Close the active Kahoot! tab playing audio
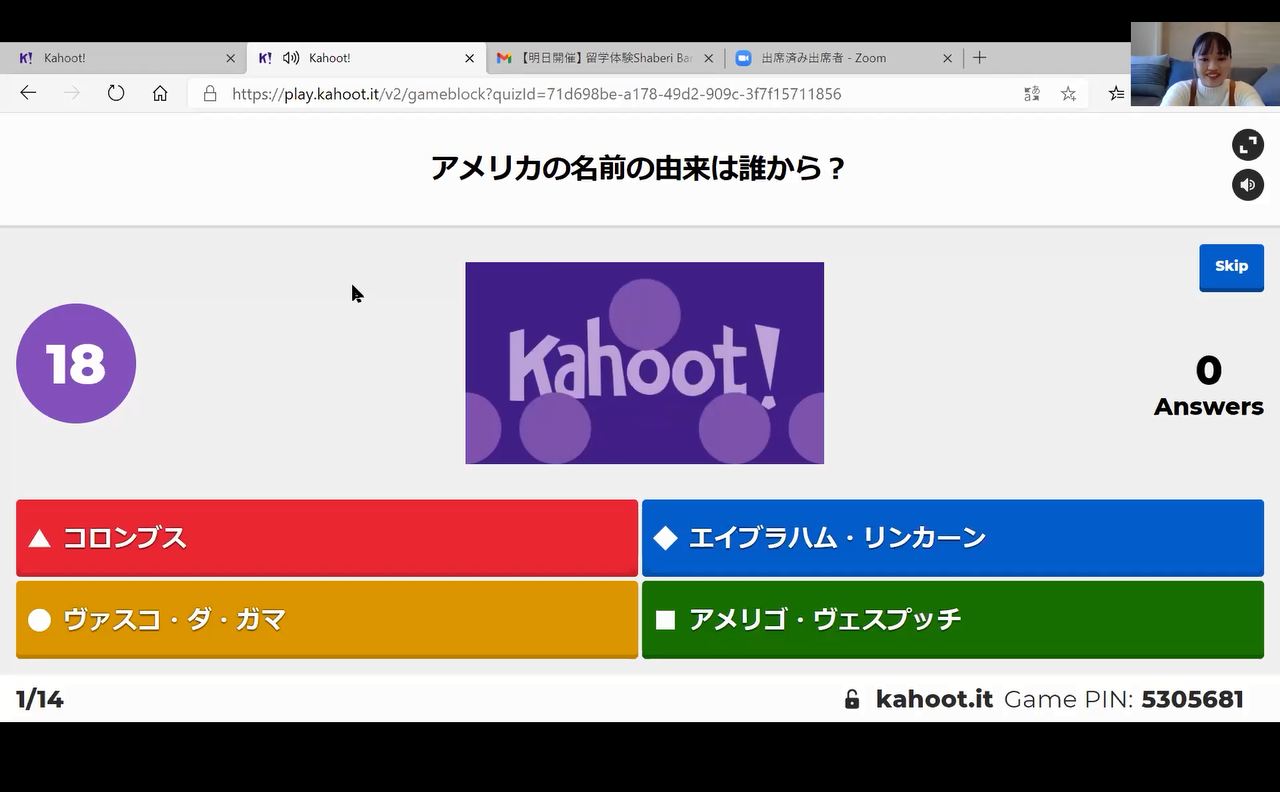Screen dimensions: 1280x792 [470, 58]
